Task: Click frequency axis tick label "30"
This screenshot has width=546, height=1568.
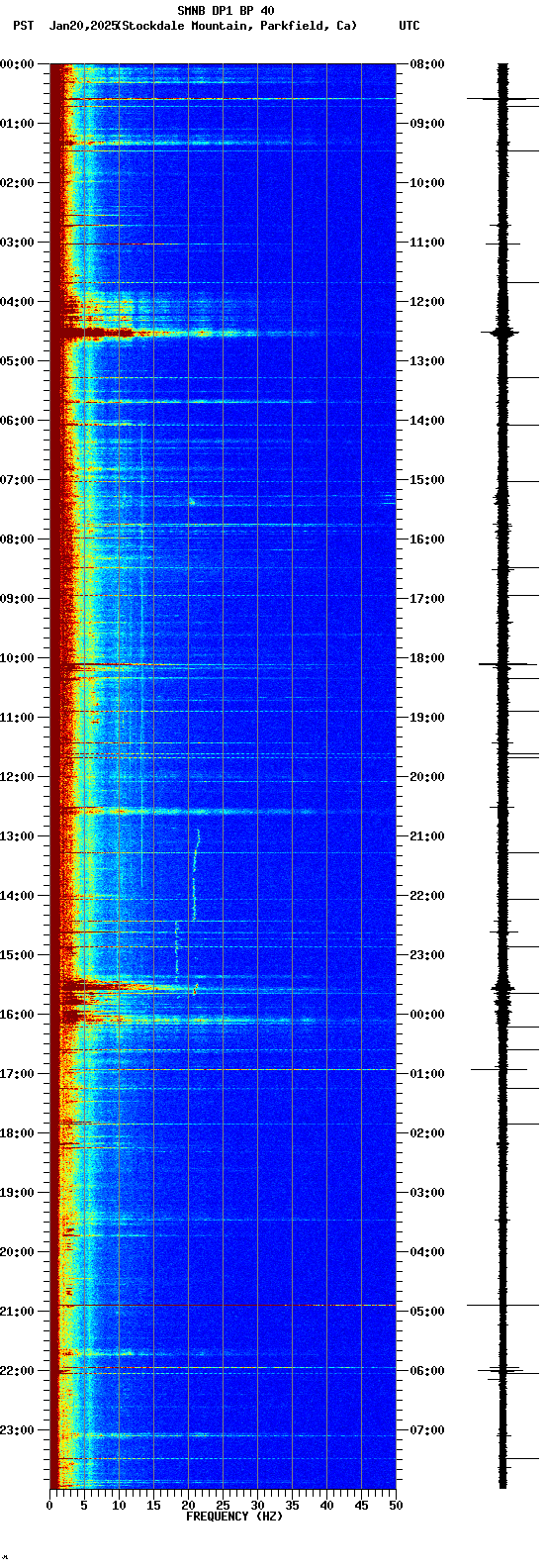Action: (257, 1506)
